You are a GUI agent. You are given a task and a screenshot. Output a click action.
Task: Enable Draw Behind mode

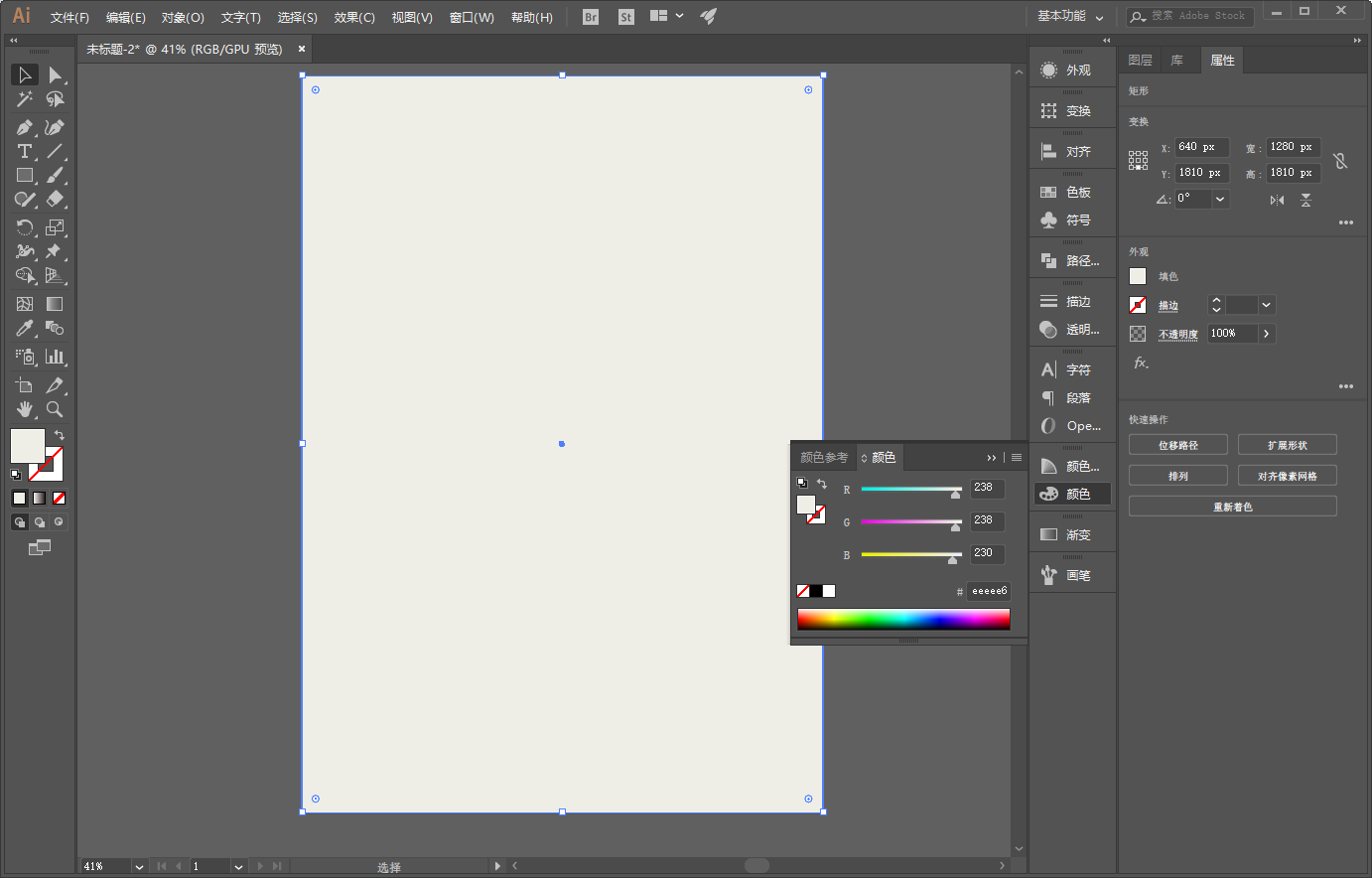tap(40, 522)
